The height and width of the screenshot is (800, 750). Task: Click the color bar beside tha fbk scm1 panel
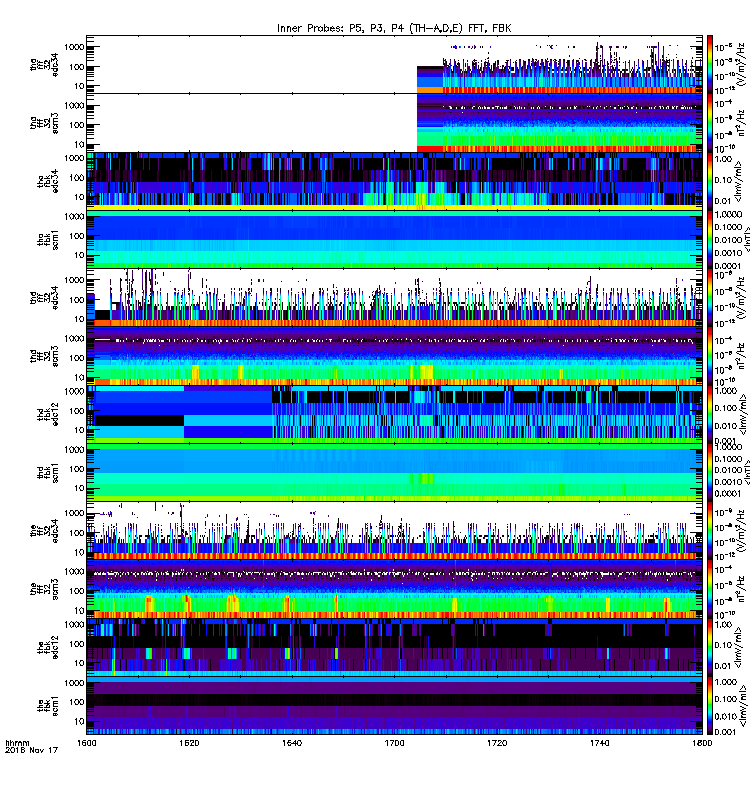[710, 239]
